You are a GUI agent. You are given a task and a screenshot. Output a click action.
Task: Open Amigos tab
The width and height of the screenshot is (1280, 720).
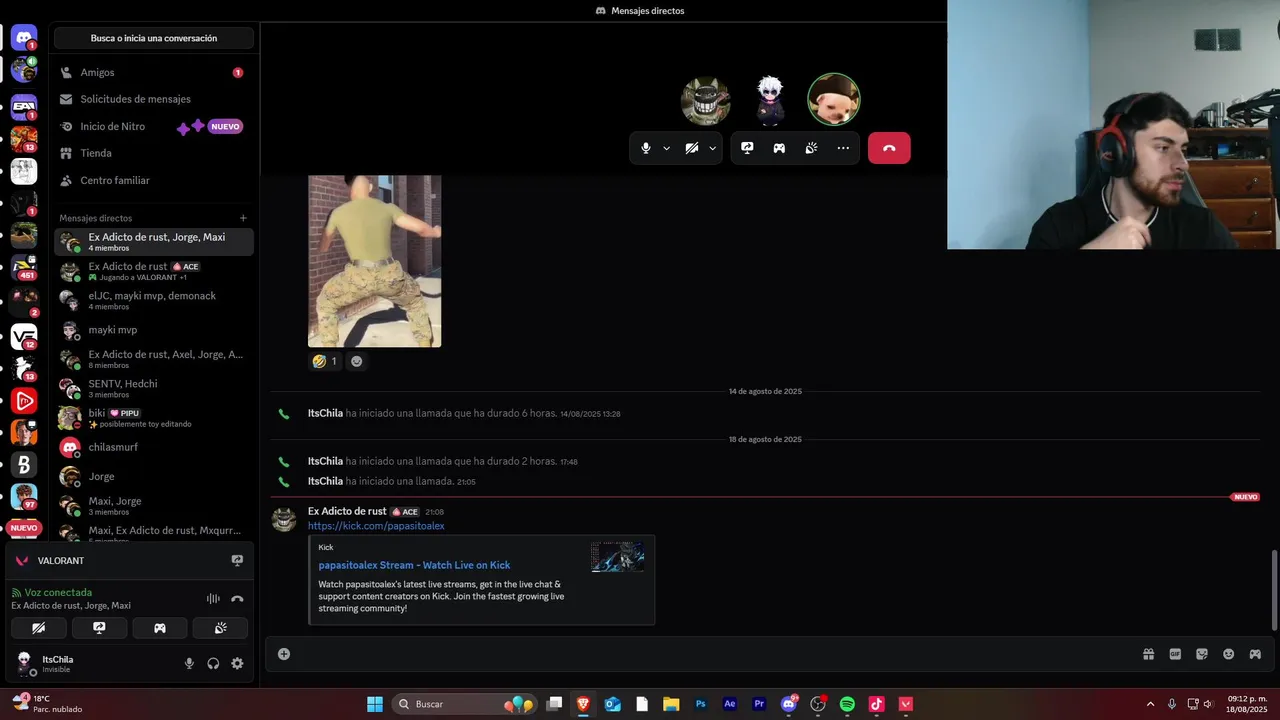coord(154,72)
